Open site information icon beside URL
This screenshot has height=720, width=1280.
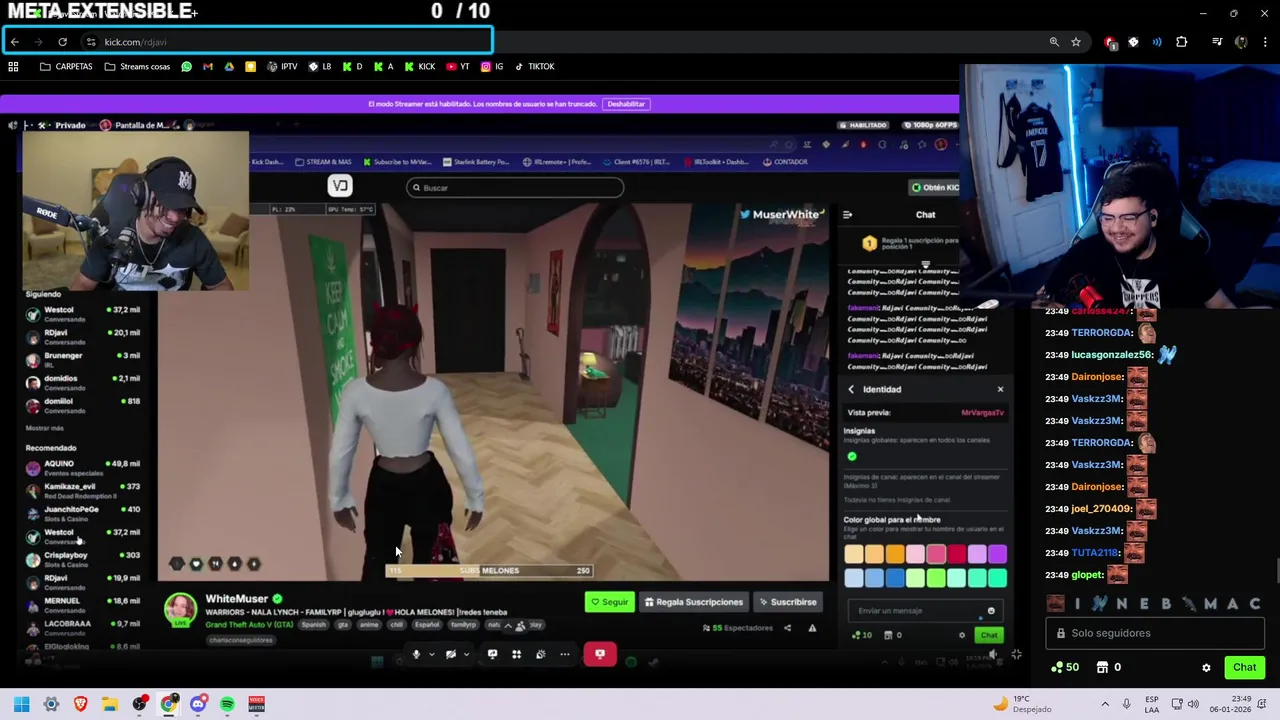[90, 42]
